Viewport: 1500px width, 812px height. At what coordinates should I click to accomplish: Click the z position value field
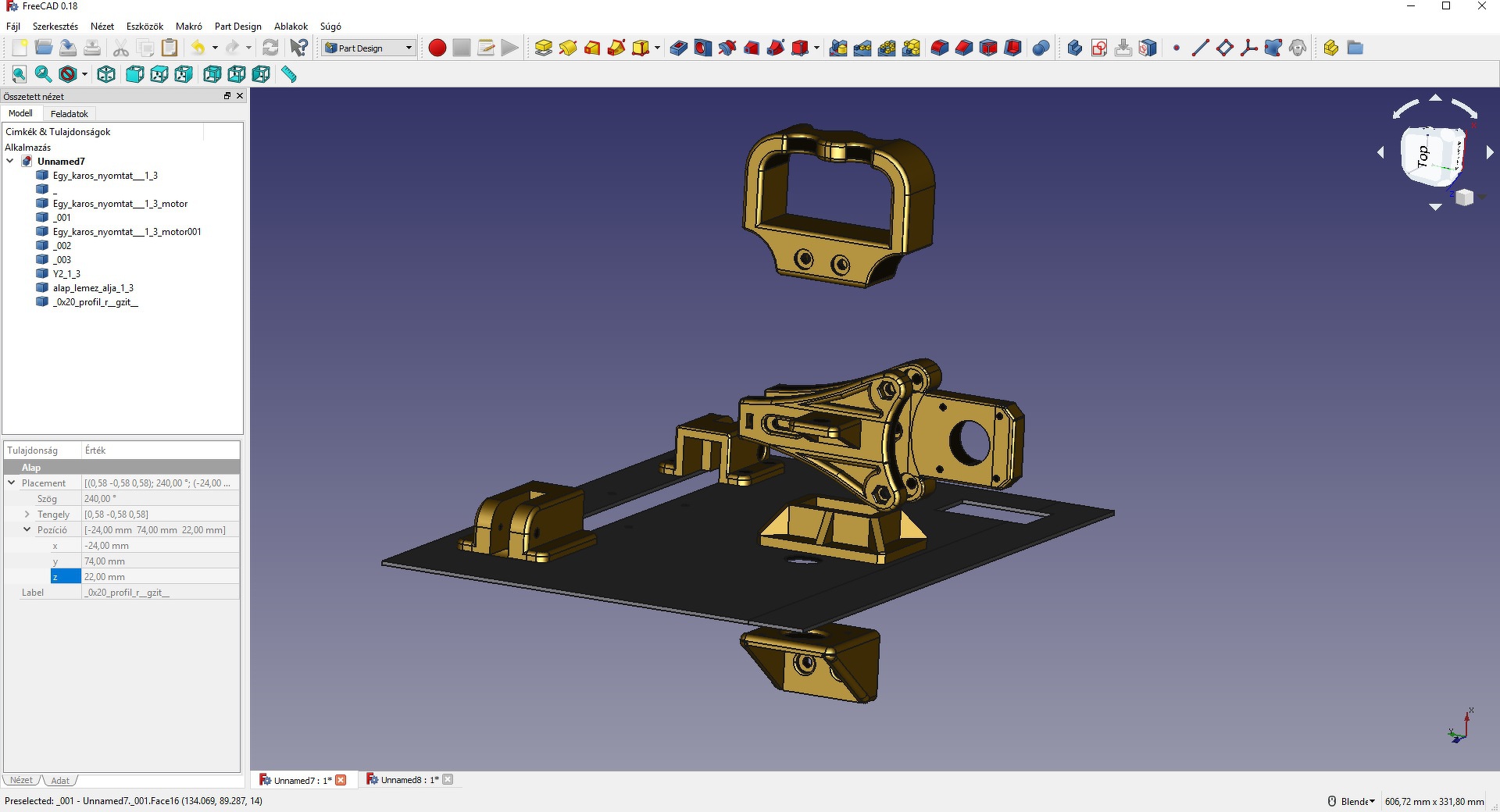pos(160,577)
